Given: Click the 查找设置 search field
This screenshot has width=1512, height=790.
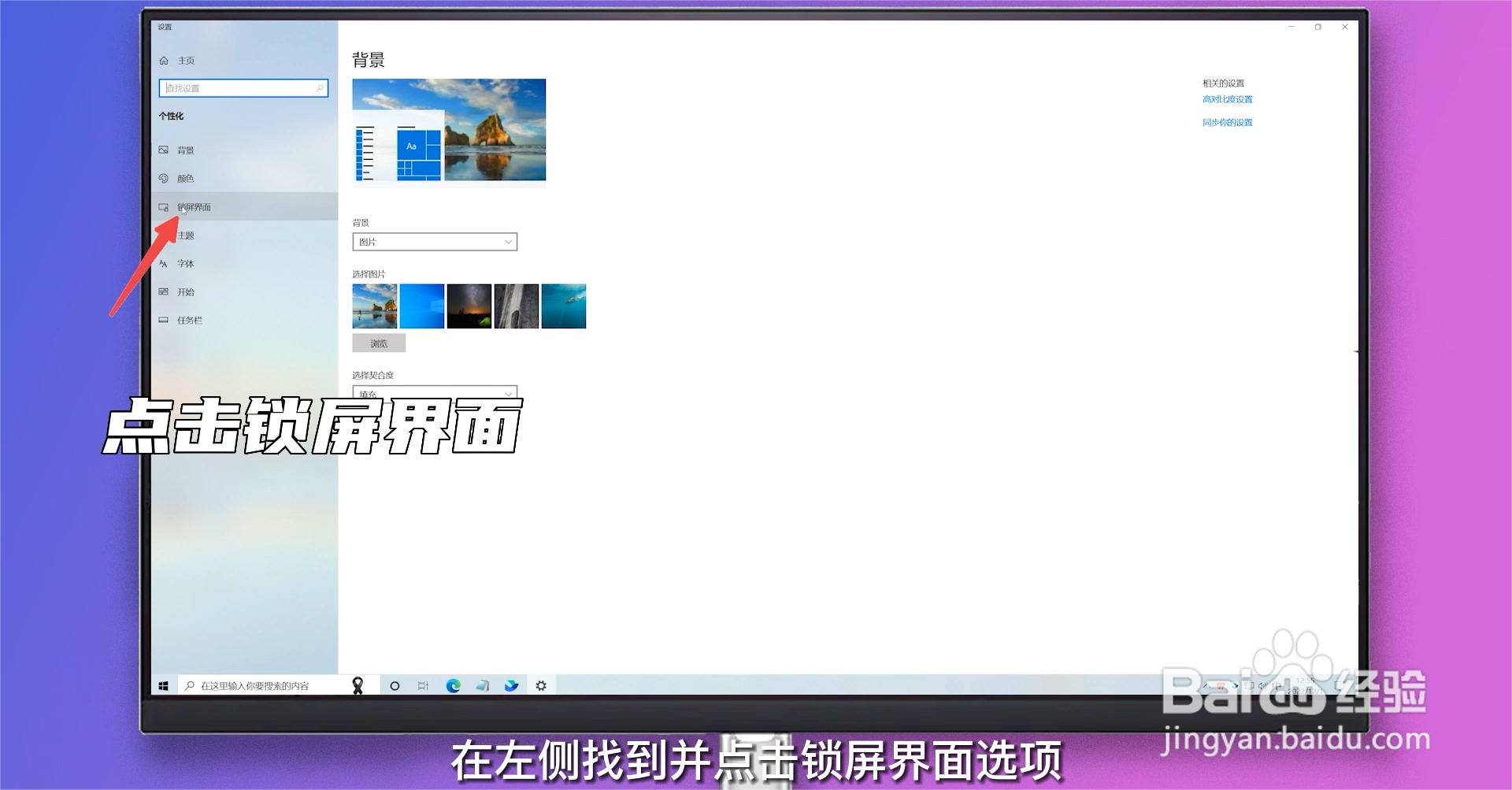Looking at the screenshot, I should click(x=243, y=88).
